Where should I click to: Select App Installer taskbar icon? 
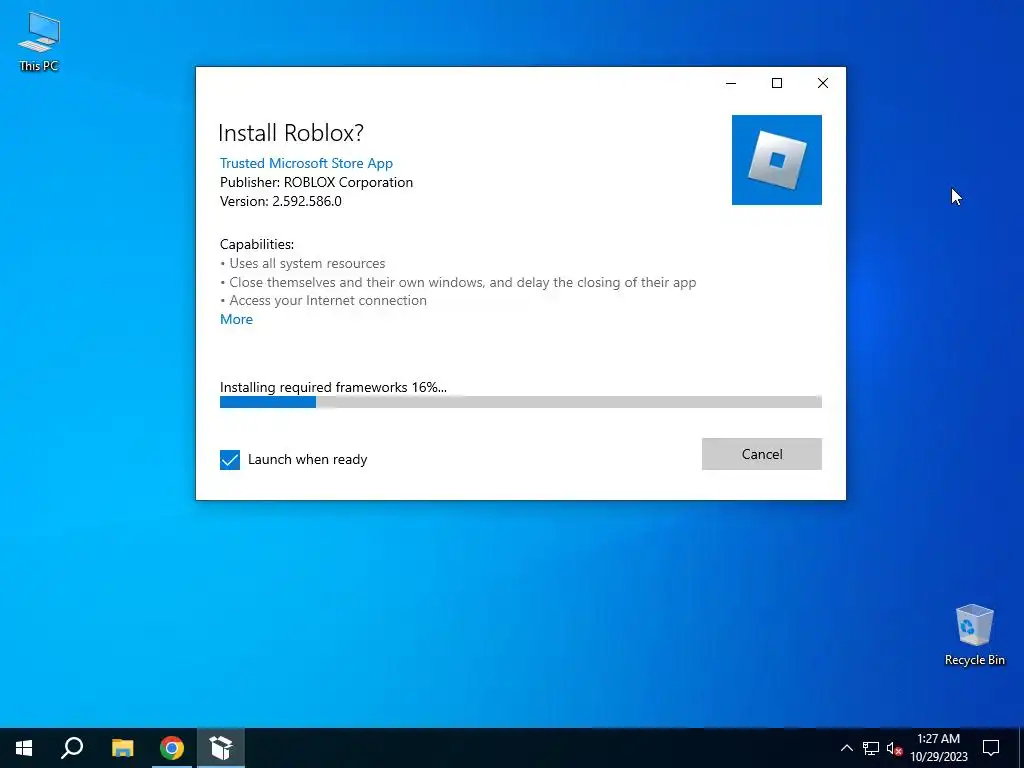221,748
